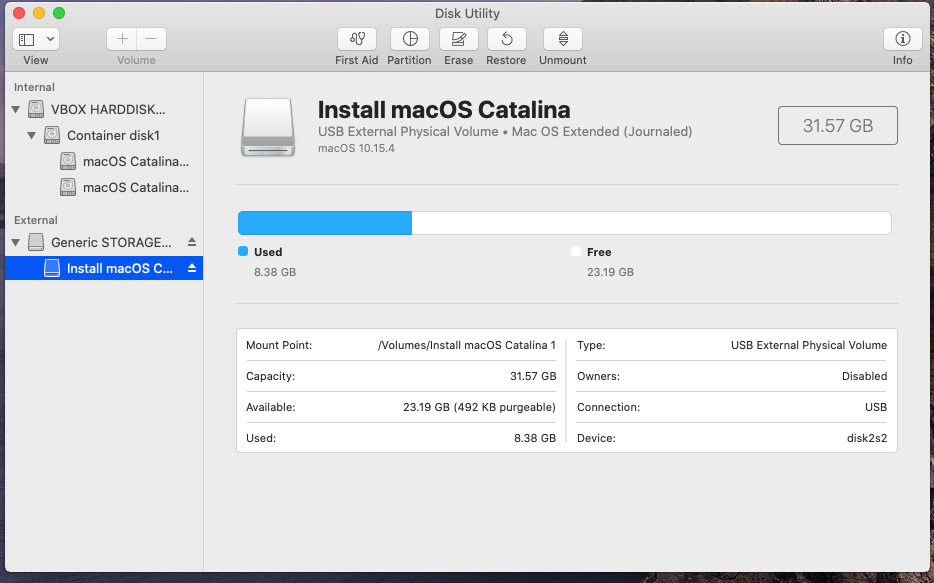Image resolution: width=934 pixels, height=583 pixels.
Task: Click the Install macOS Catalina title
Action: click(444, 110)
